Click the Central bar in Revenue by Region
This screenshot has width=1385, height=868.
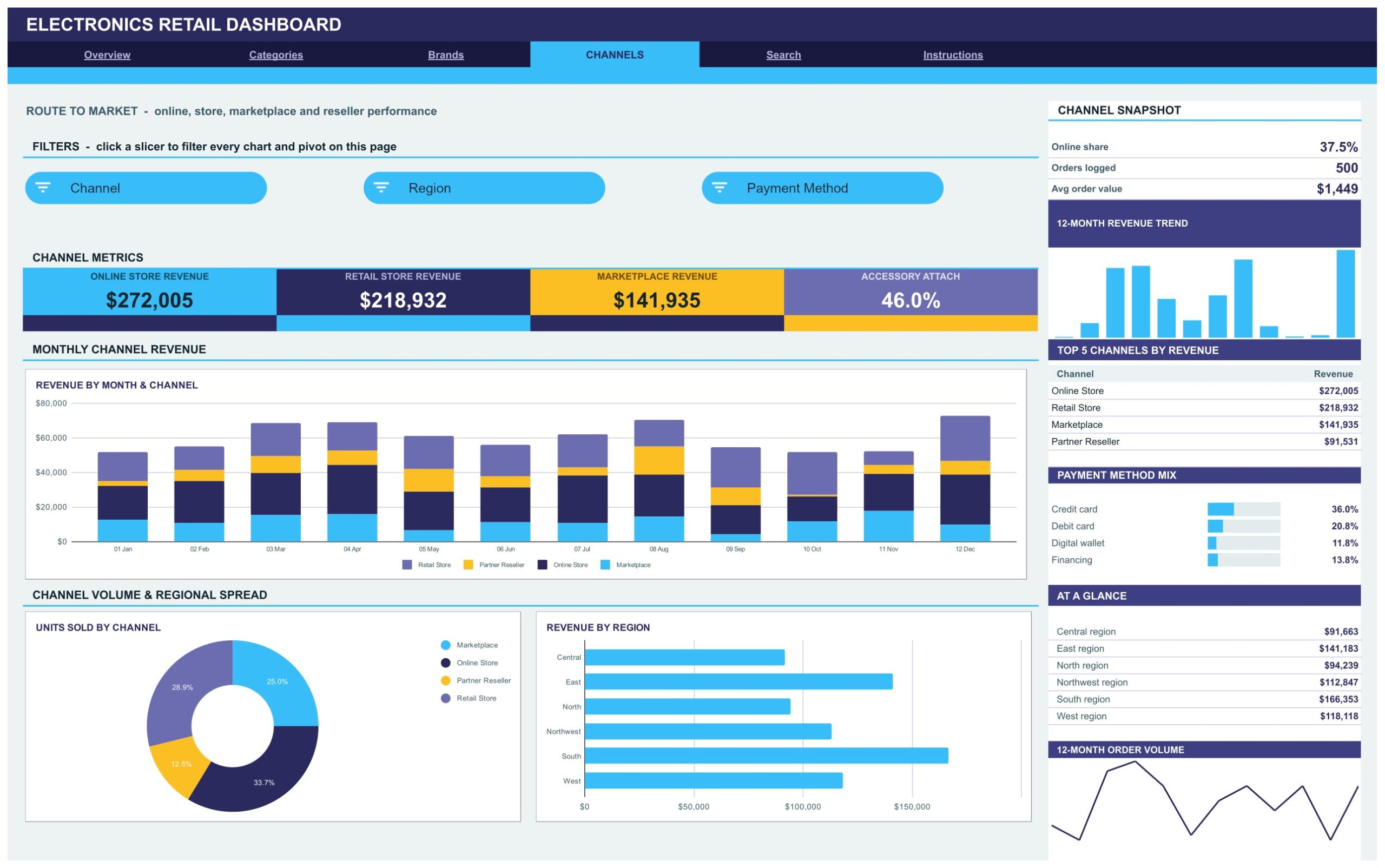(684, 657)
